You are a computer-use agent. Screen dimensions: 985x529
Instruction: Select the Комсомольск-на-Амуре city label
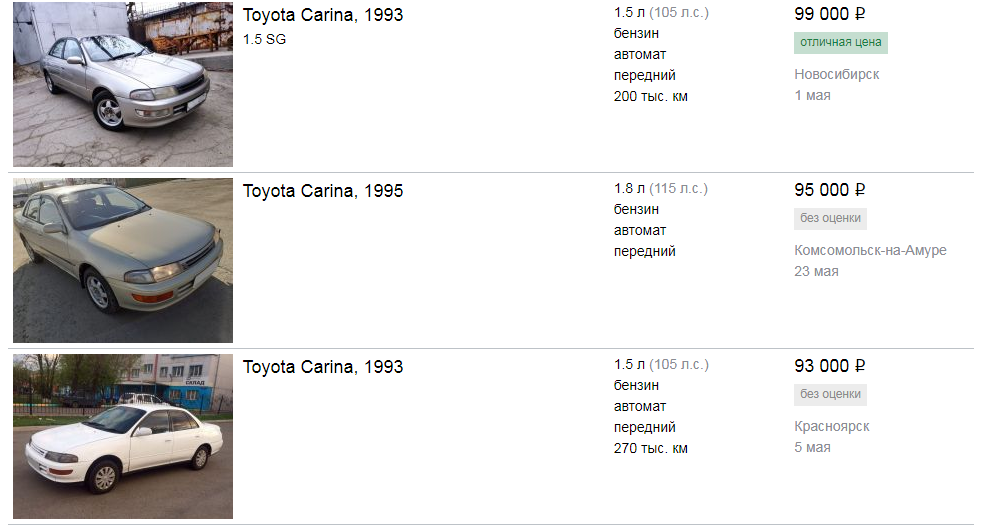[870, 250]
